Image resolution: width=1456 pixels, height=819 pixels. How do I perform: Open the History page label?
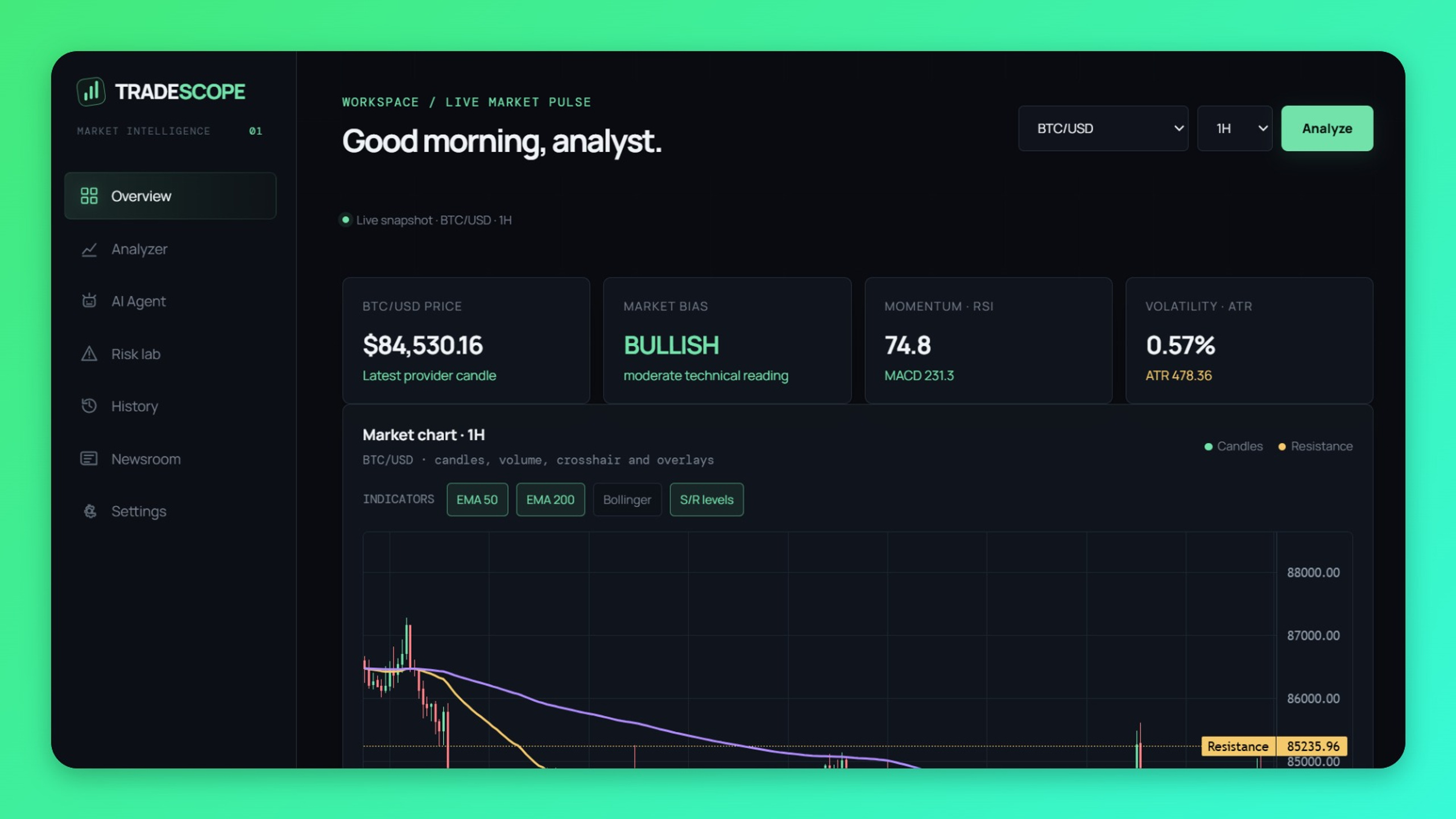coord(135,406)
